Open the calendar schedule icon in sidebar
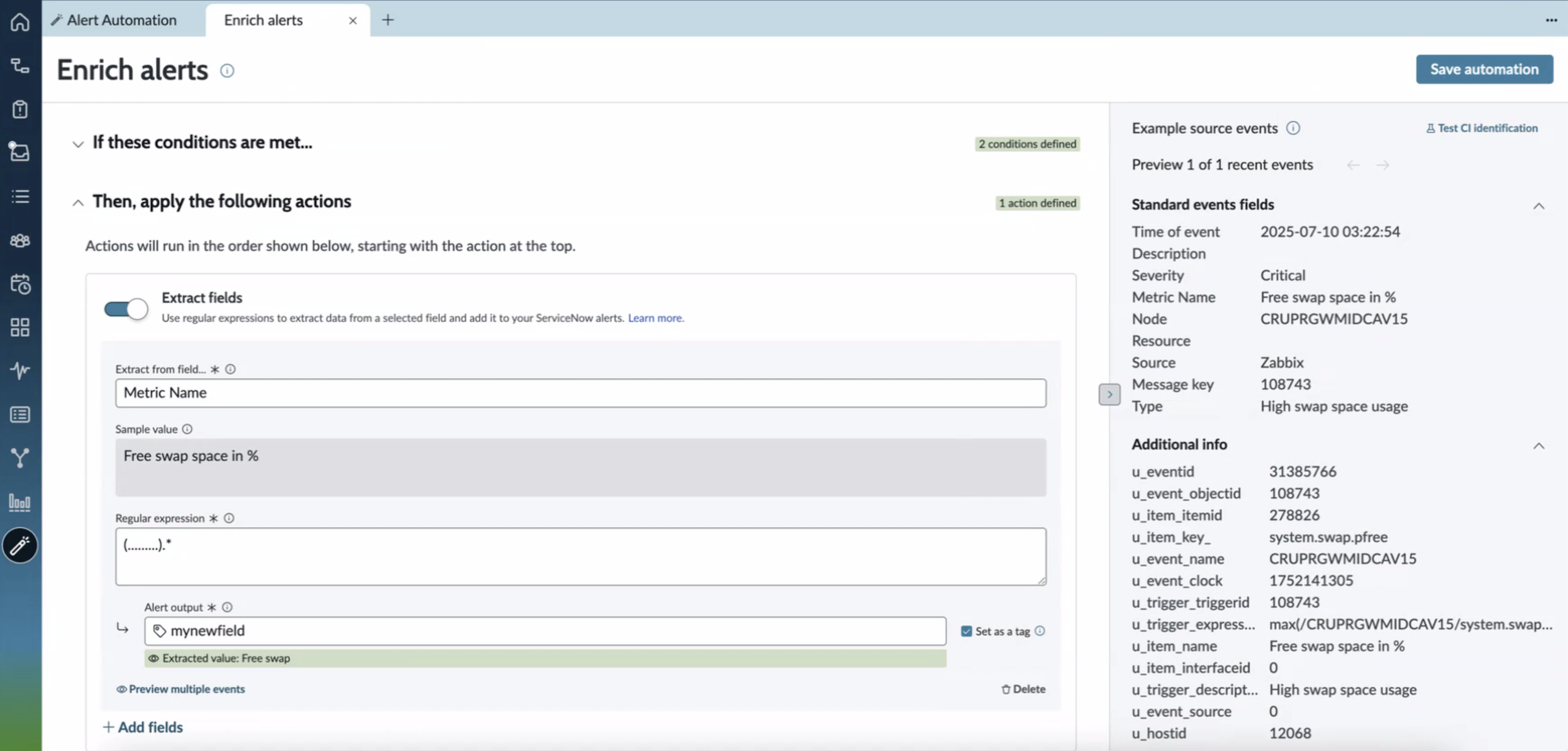Screen dimensions: 1568x751 click(20, 284)
